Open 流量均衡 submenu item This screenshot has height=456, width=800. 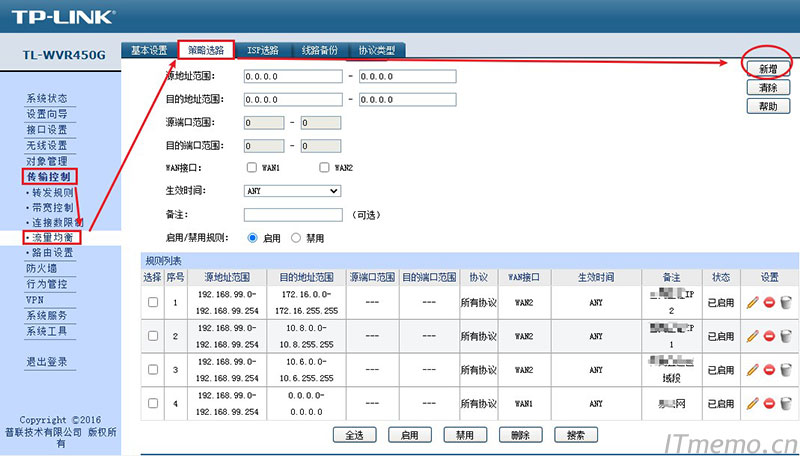pyautogui.click(x=53, y=237)
